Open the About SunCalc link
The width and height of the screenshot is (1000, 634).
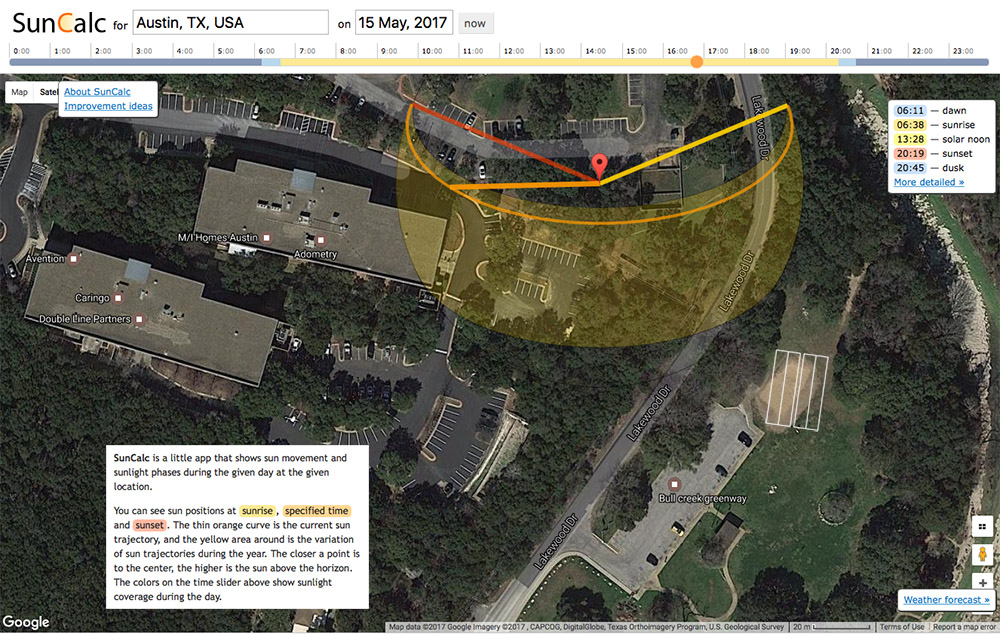(x=97, y=92)
